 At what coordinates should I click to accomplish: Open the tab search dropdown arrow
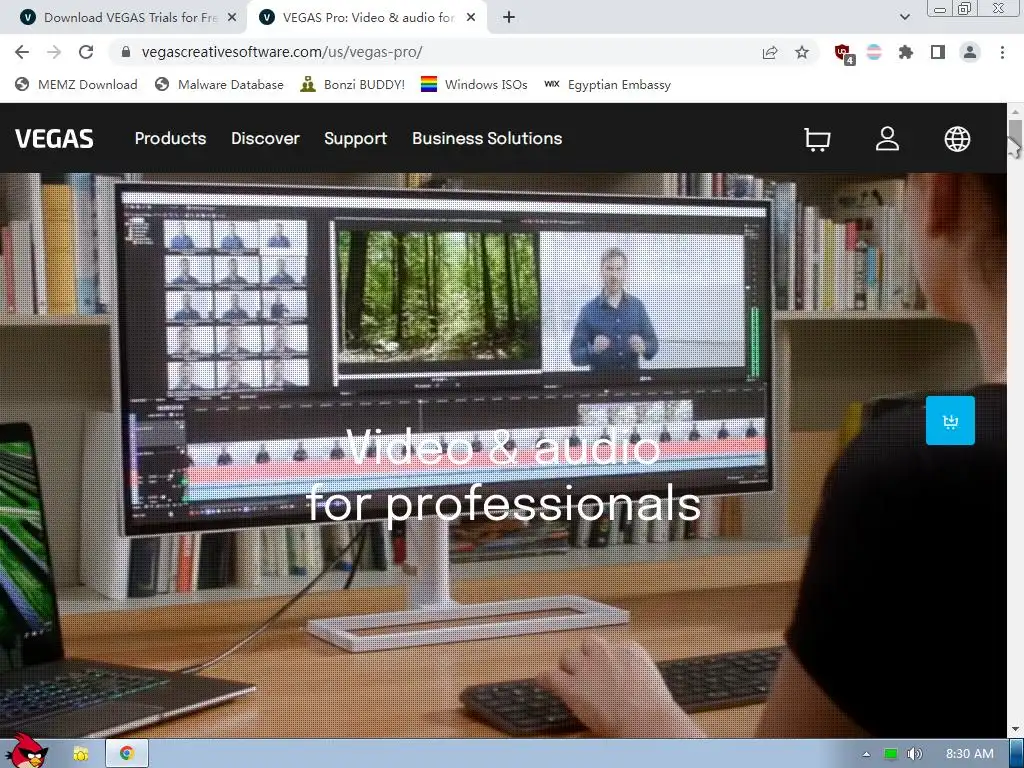click(x=904, y=18)
